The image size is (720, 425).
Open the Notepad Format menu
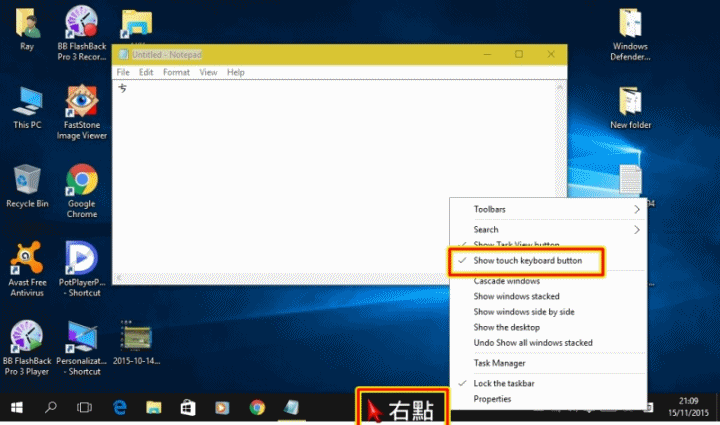tap(176, 73)
